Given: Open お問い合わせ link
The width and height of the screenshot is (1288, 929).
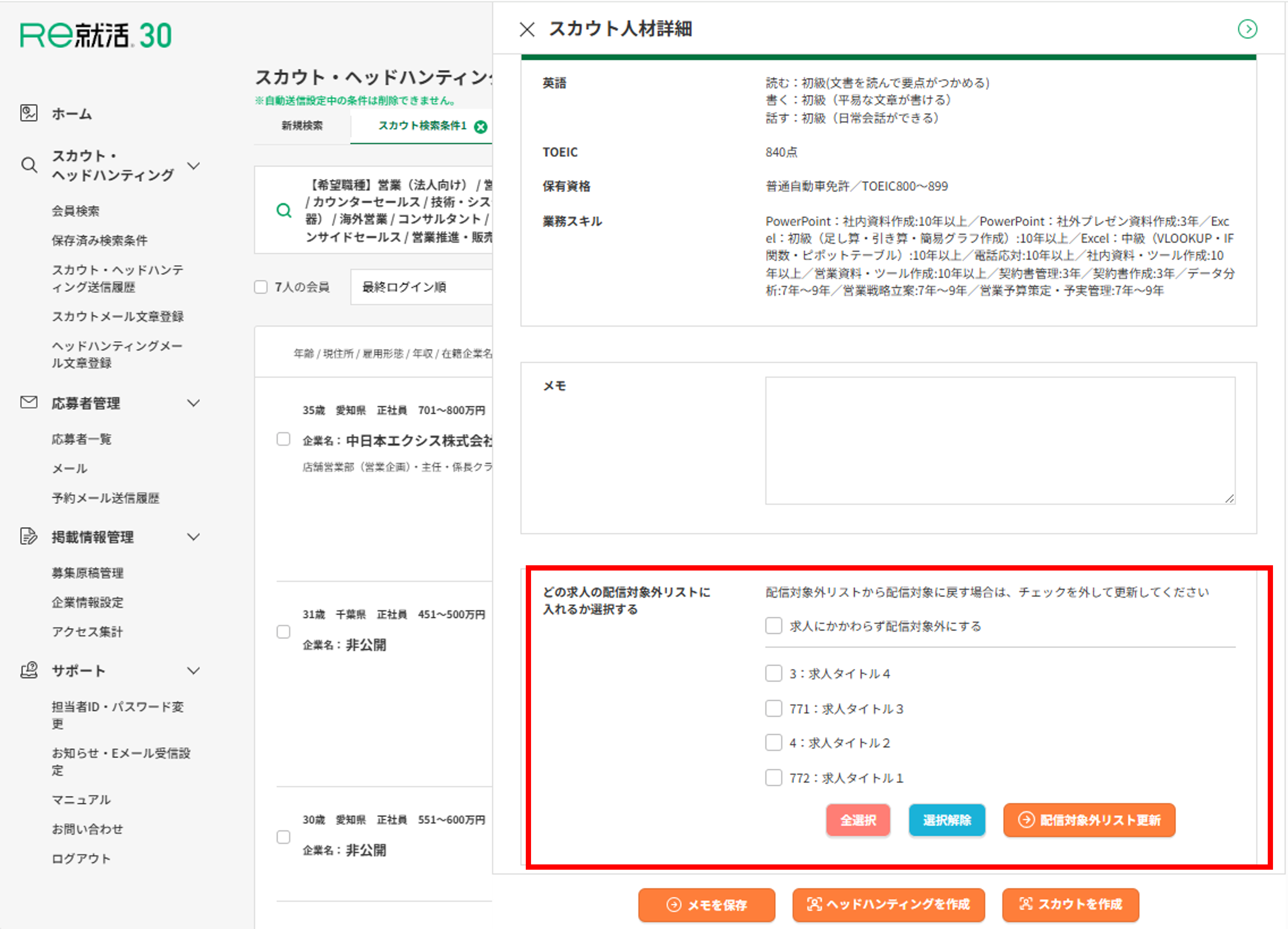Looking at the screenshot, I should coord(87,829).
